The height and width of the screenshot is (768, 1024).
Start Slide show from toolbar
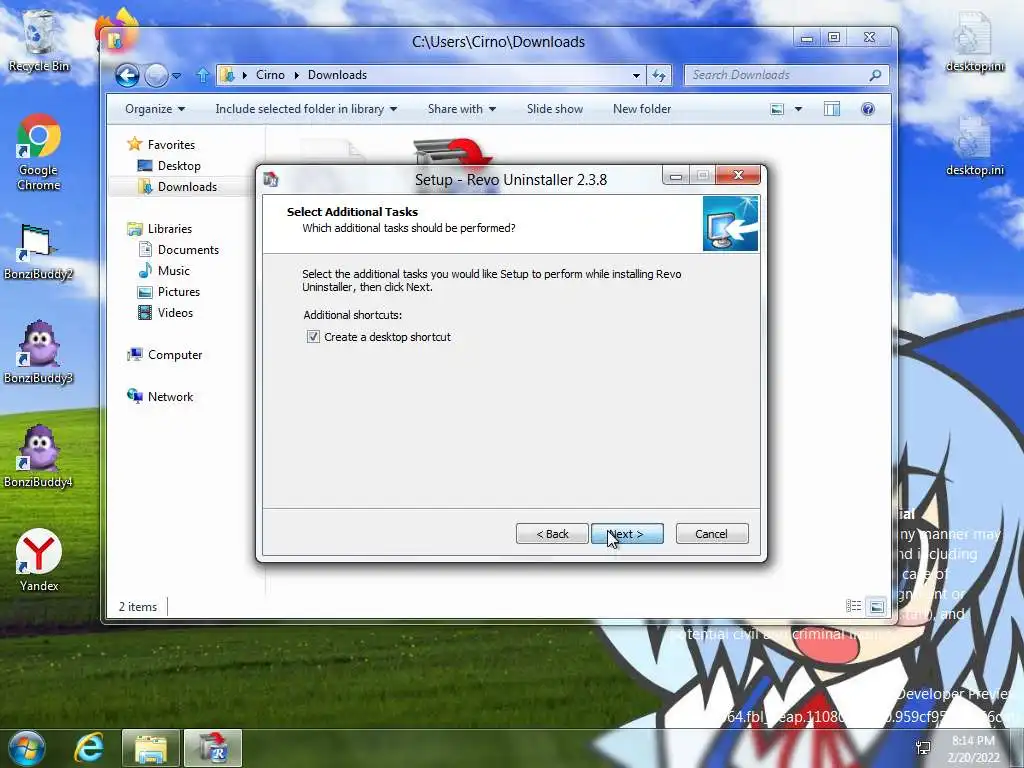pos(554,109)
